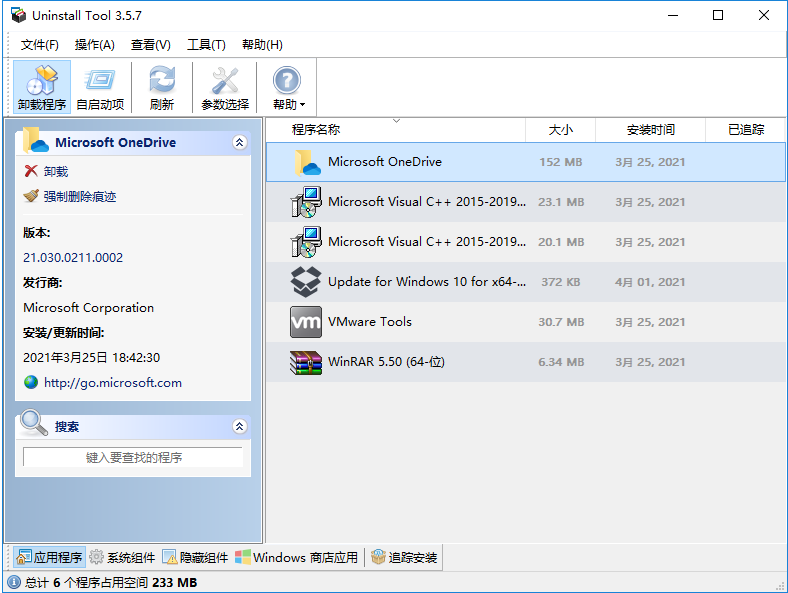
Task: Click the window resize grip in status bar
Action: click(x=780, y=585)
